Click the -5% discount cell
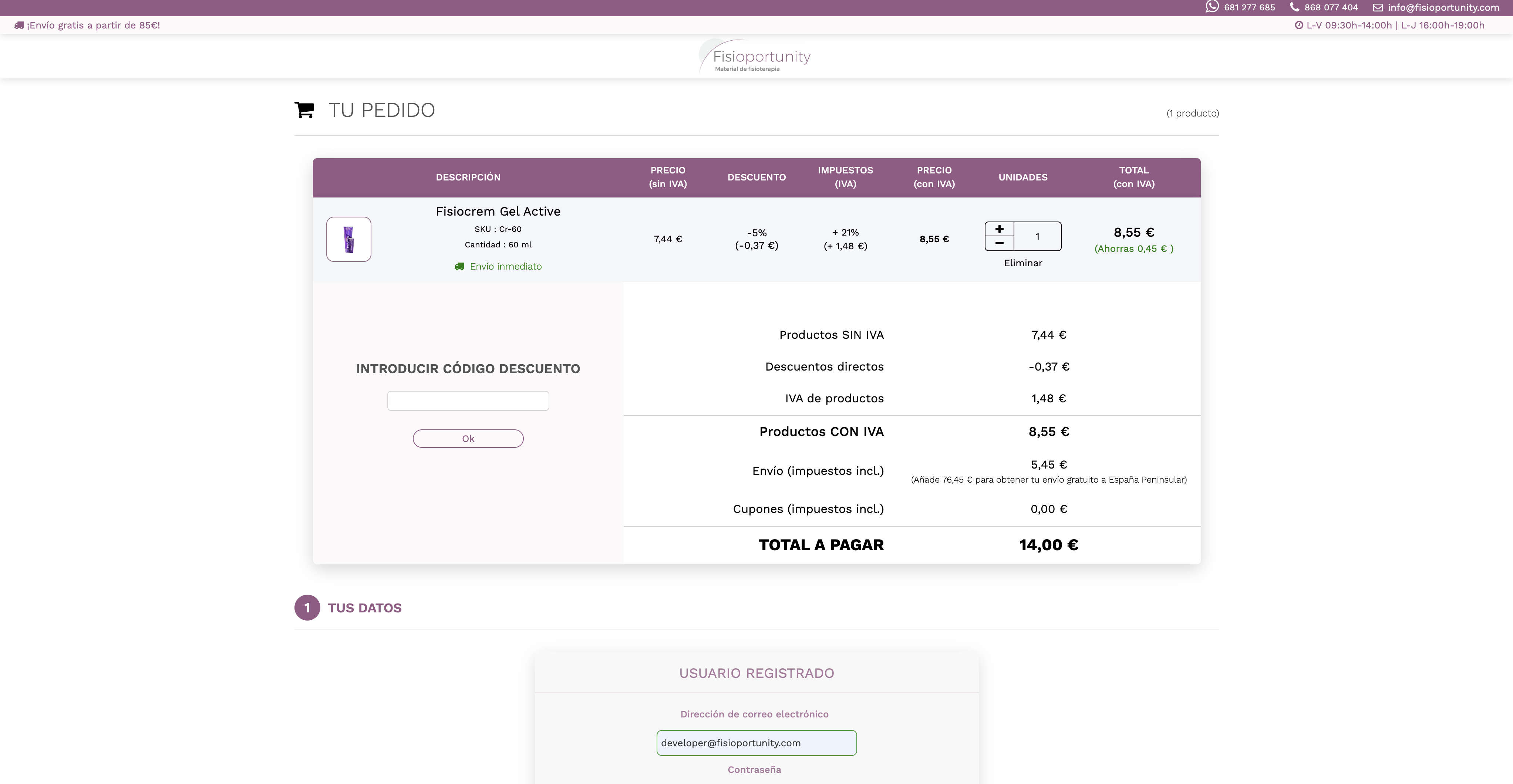The width and height of the screenshot is (1513, 784). tap(756, 239)
